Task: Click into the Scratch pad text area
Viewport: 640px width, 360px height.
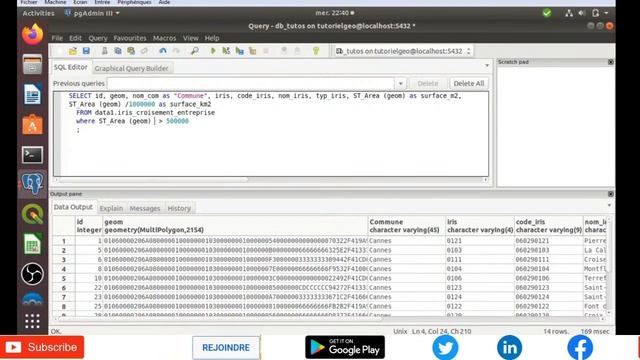Action: pyautogui.click(x=556, y=126)
